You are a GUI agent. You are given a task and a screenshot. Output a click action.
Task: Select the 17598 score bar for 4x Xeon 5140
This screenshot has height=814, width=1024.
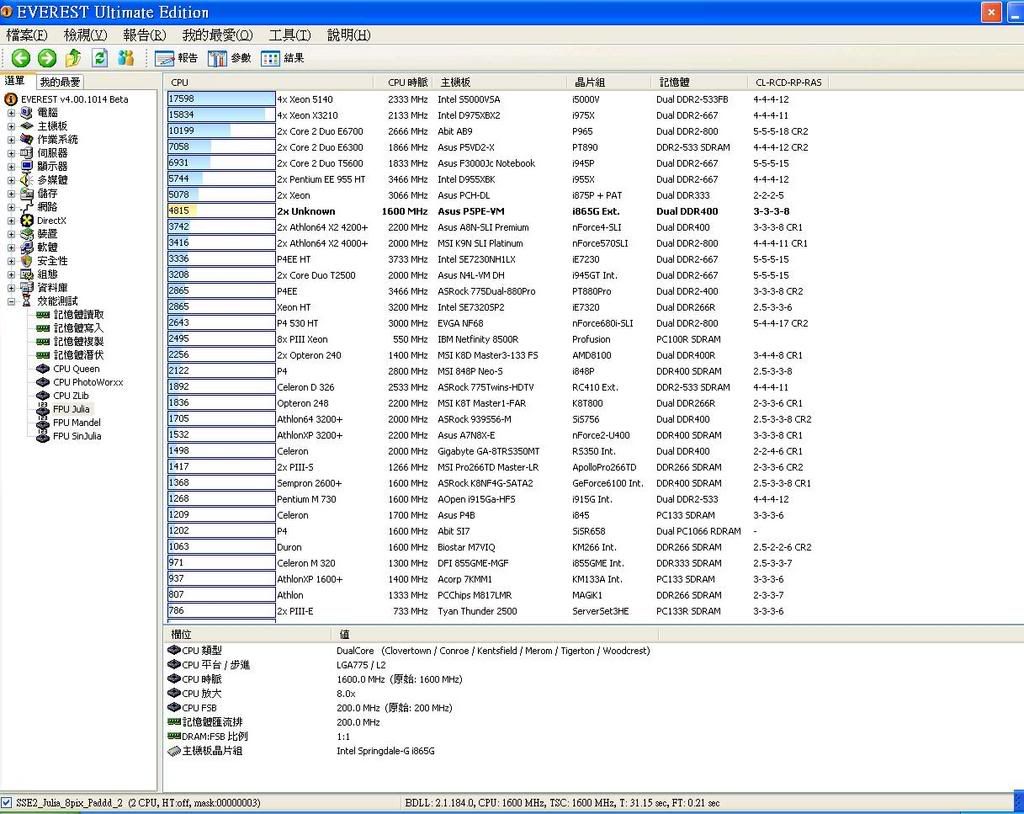[221, 99]
